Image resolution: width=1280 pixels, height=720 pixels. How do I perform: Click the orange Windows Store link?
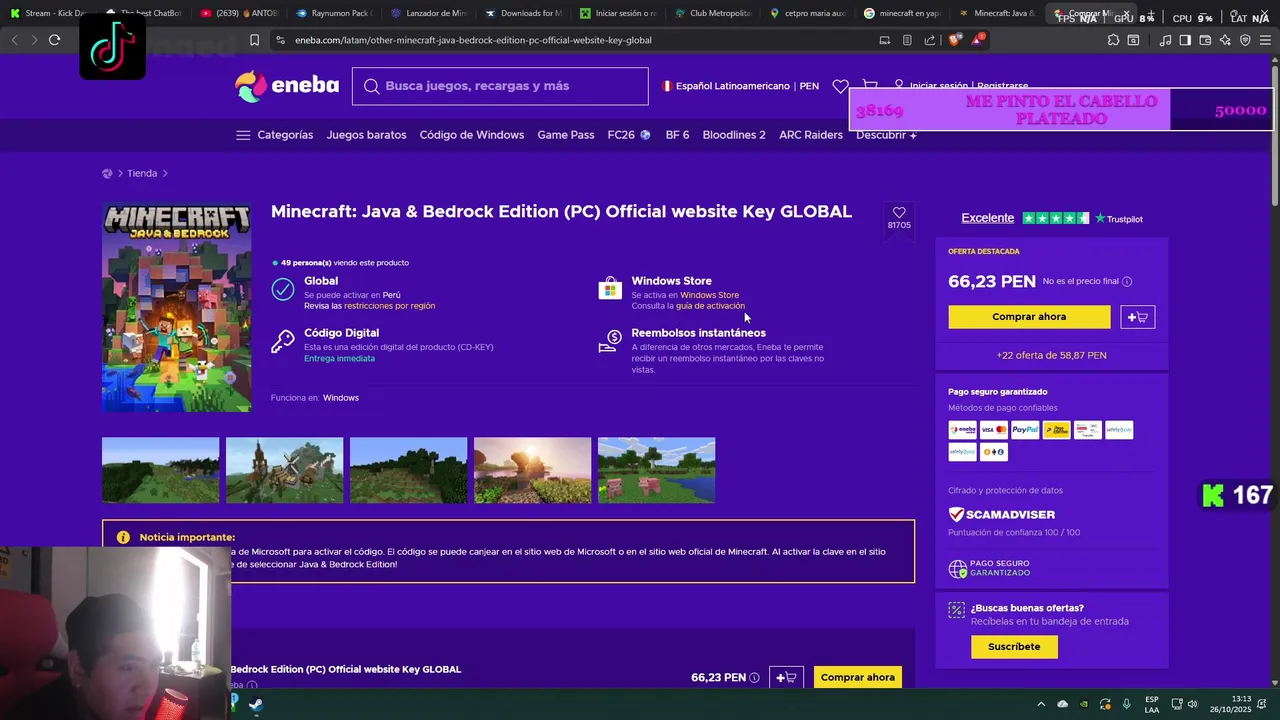[709, 295]
